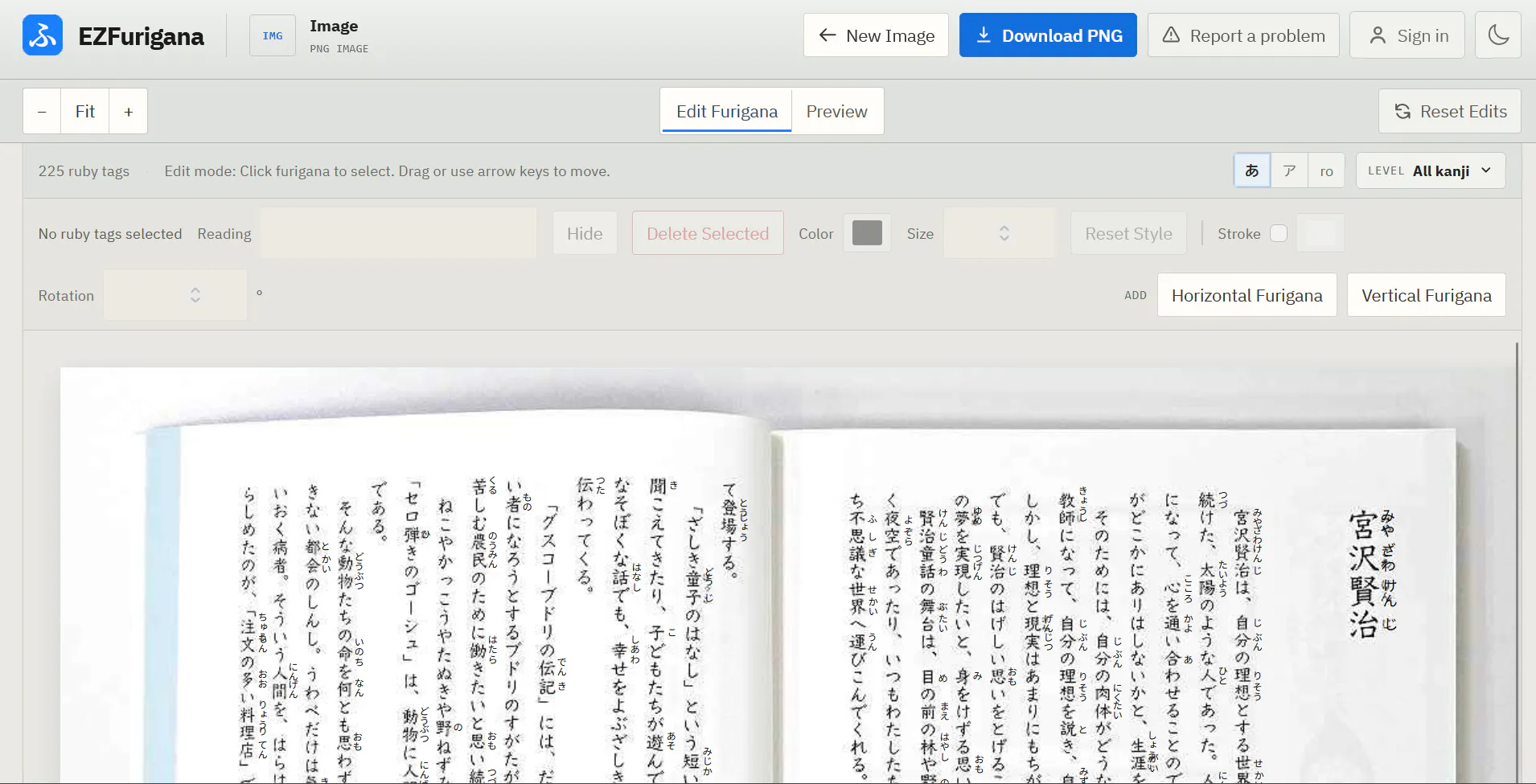Click the Hide button
The width and height of the screenshot is (1536, 784).
point(585,233)
